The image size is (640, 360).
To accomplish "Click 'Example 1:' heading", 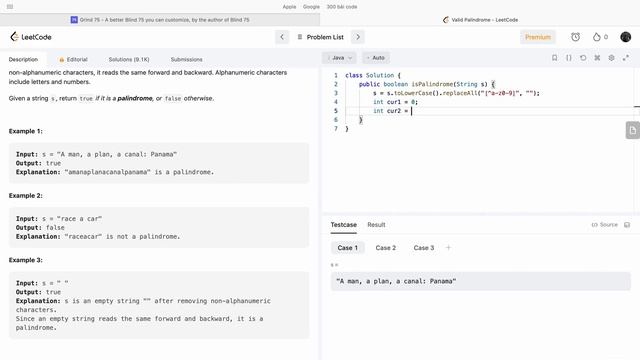I will click(26, 131).
